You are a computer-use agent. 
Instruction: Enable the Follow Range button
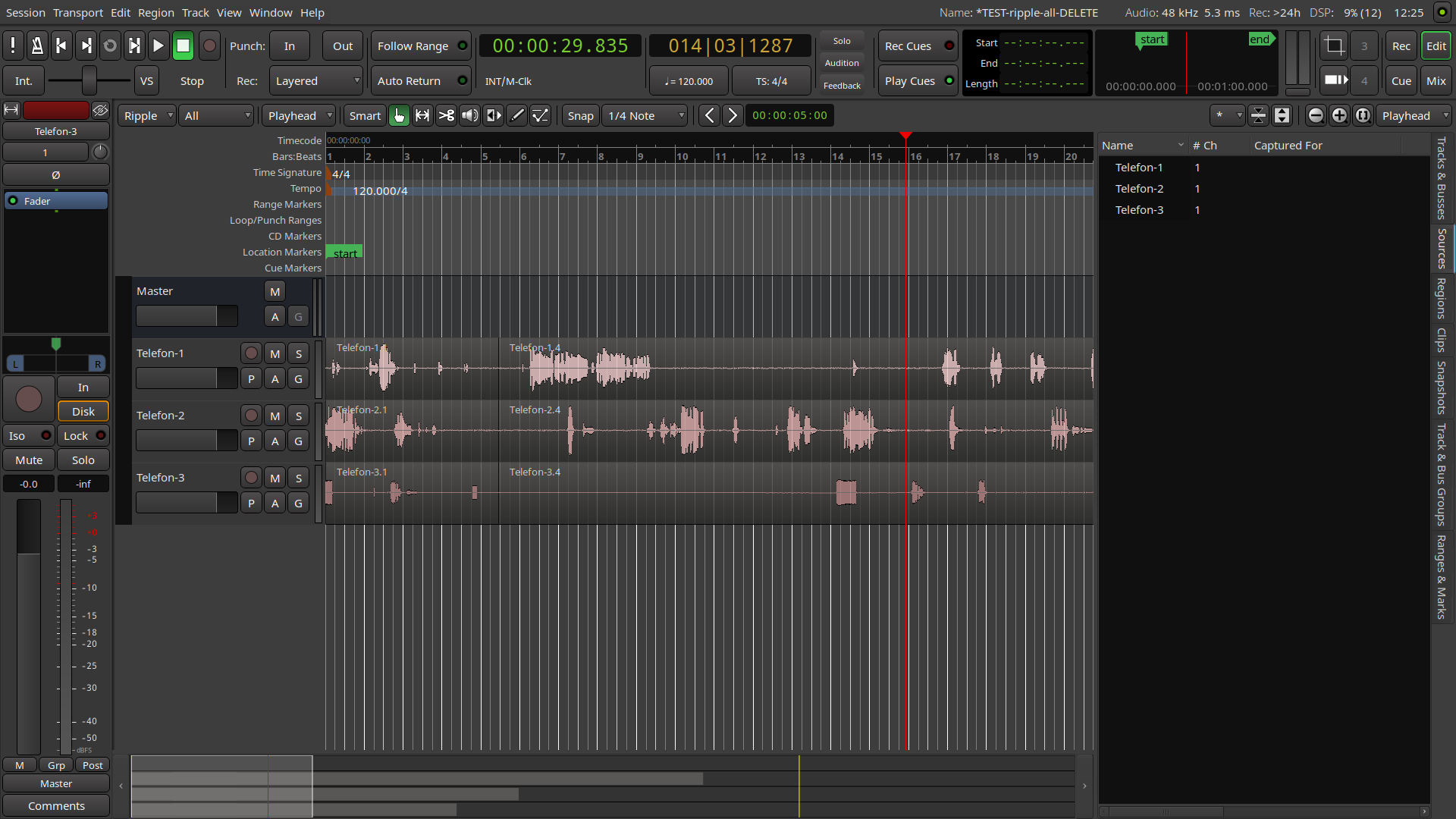[420, 46]
